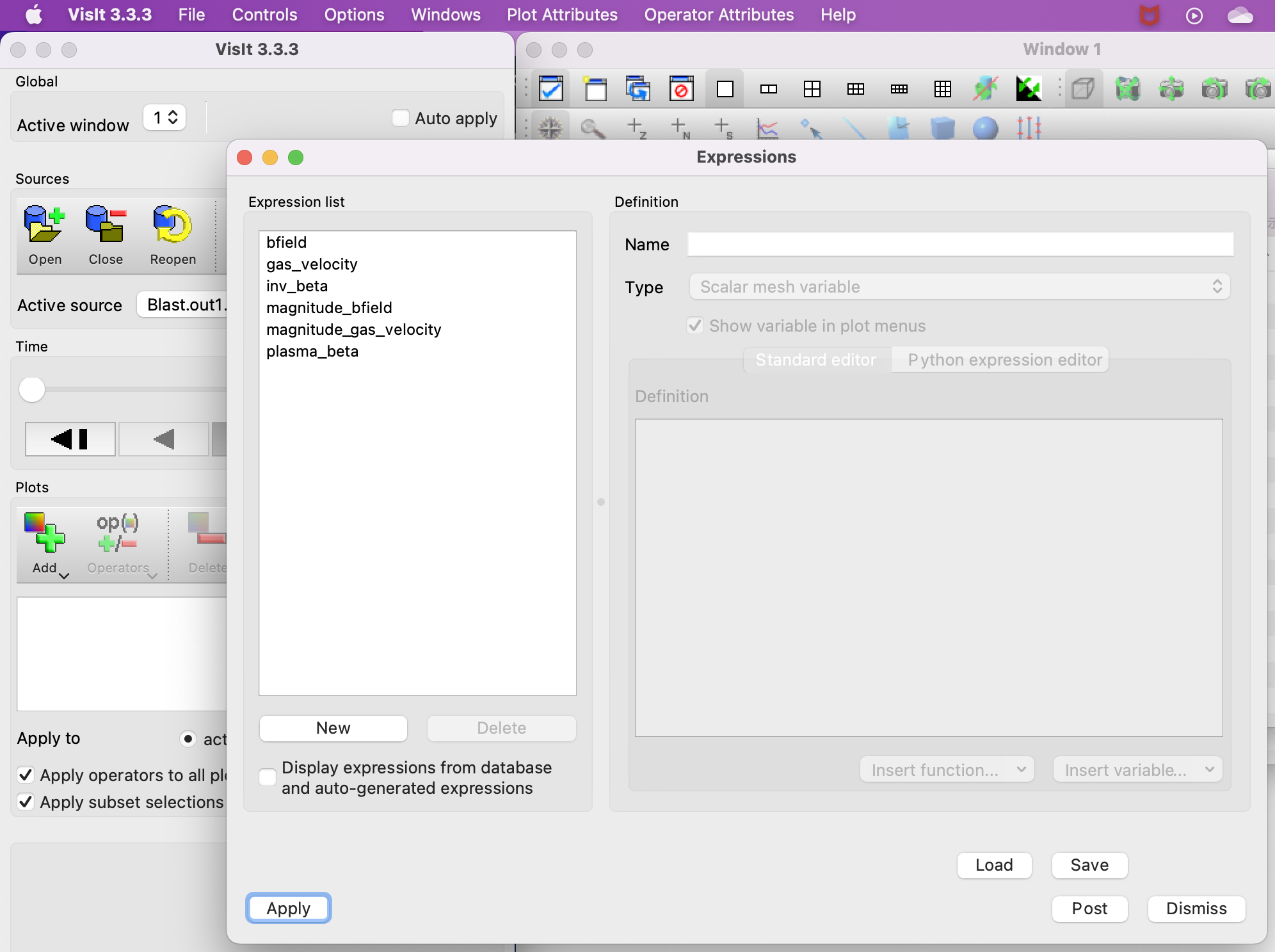Select magnitude_bfield in the expression list
The height and width of the screenshot is (952, 1275).
coord(417,308)
